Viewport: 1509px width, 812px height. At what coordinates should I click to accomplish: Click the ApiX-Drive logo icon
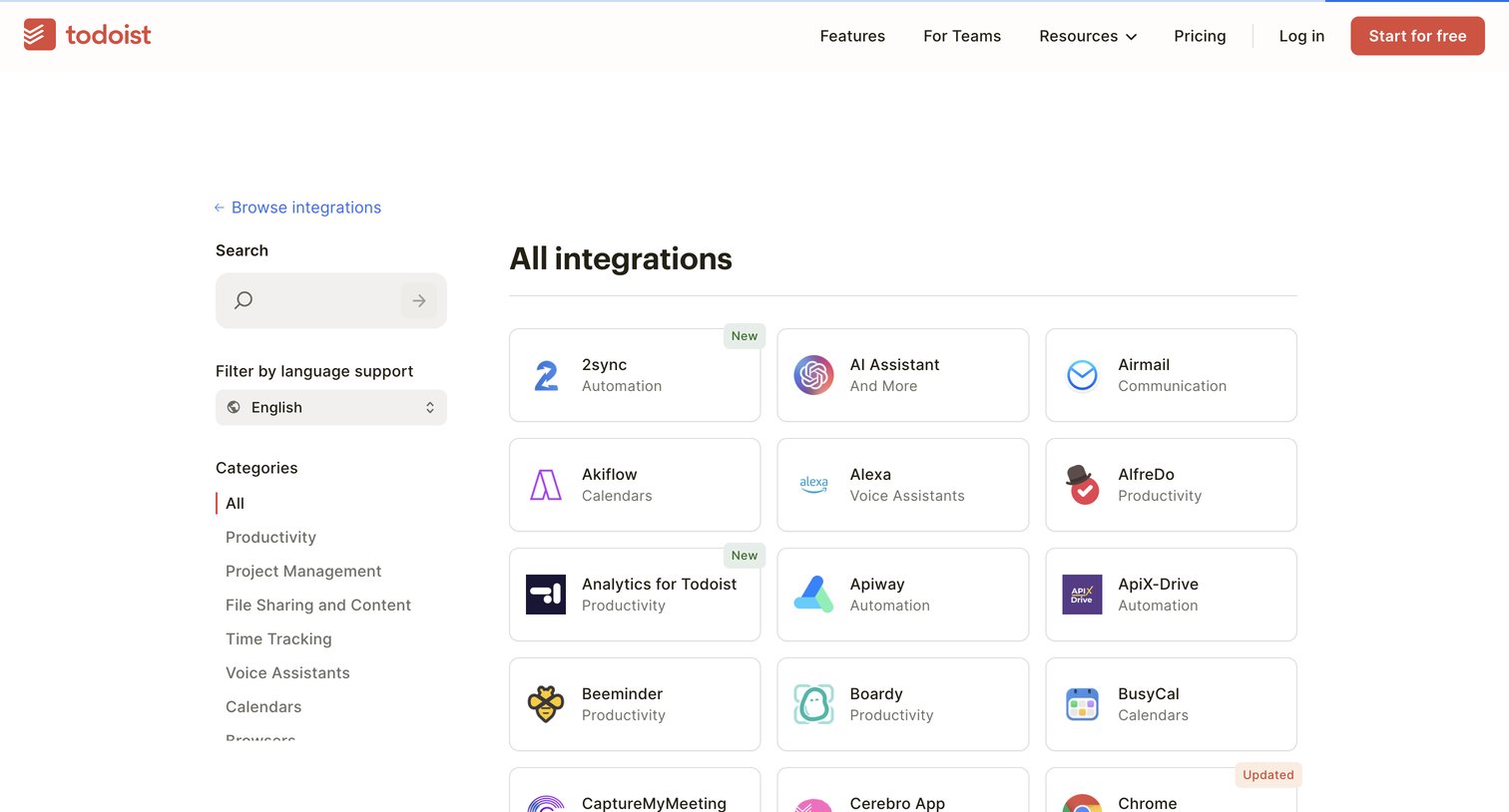1082,595
